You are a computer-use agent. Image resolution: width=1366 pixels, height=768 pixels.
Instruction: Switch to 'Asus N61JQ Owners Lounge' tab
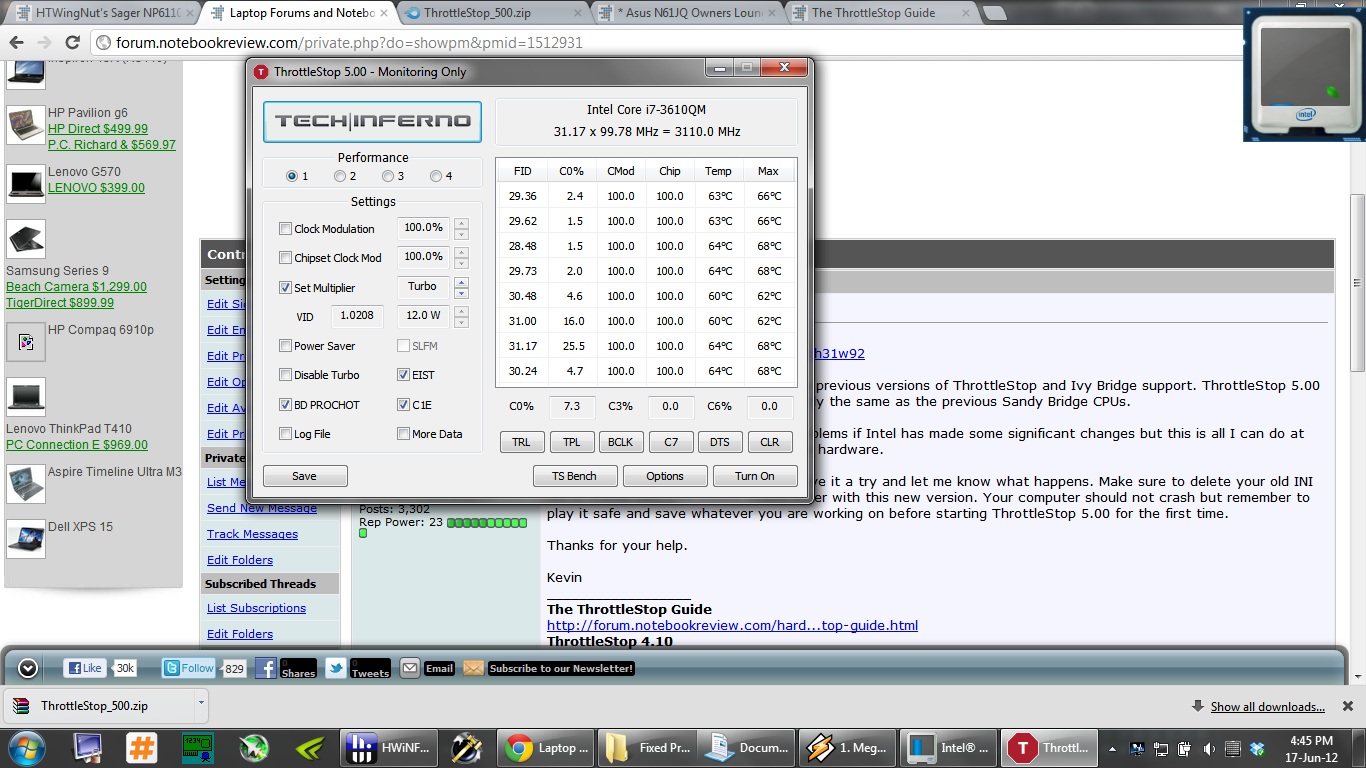pyautogui.click(x=686, y=13)
